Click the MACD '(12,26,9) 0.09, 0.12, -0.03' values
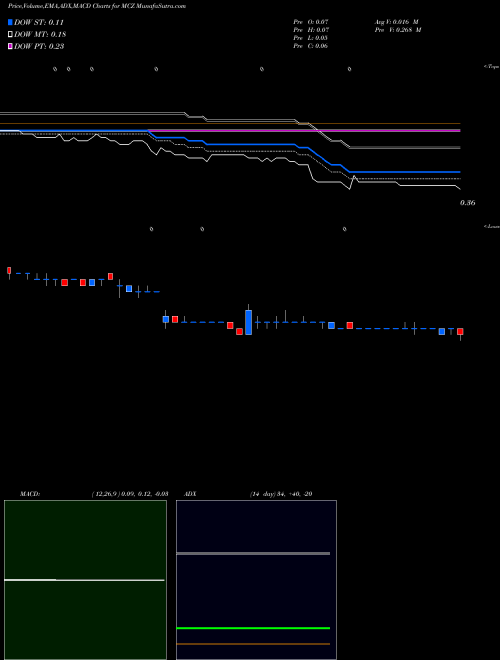Viewport: 500px width, 660px height. pos(130,494)
